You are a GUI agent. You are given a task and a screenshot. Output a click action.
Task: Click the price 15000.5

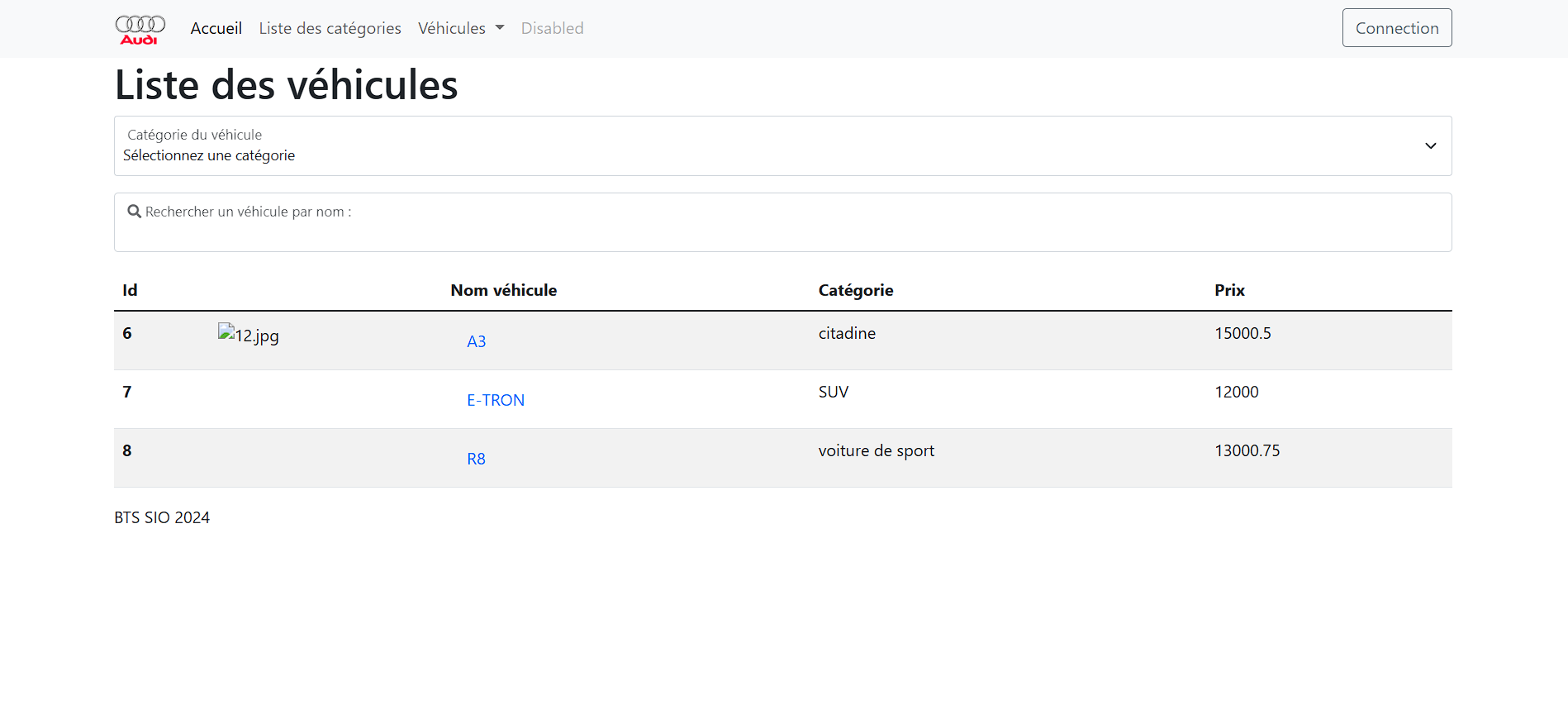(x=1243, y=333)
